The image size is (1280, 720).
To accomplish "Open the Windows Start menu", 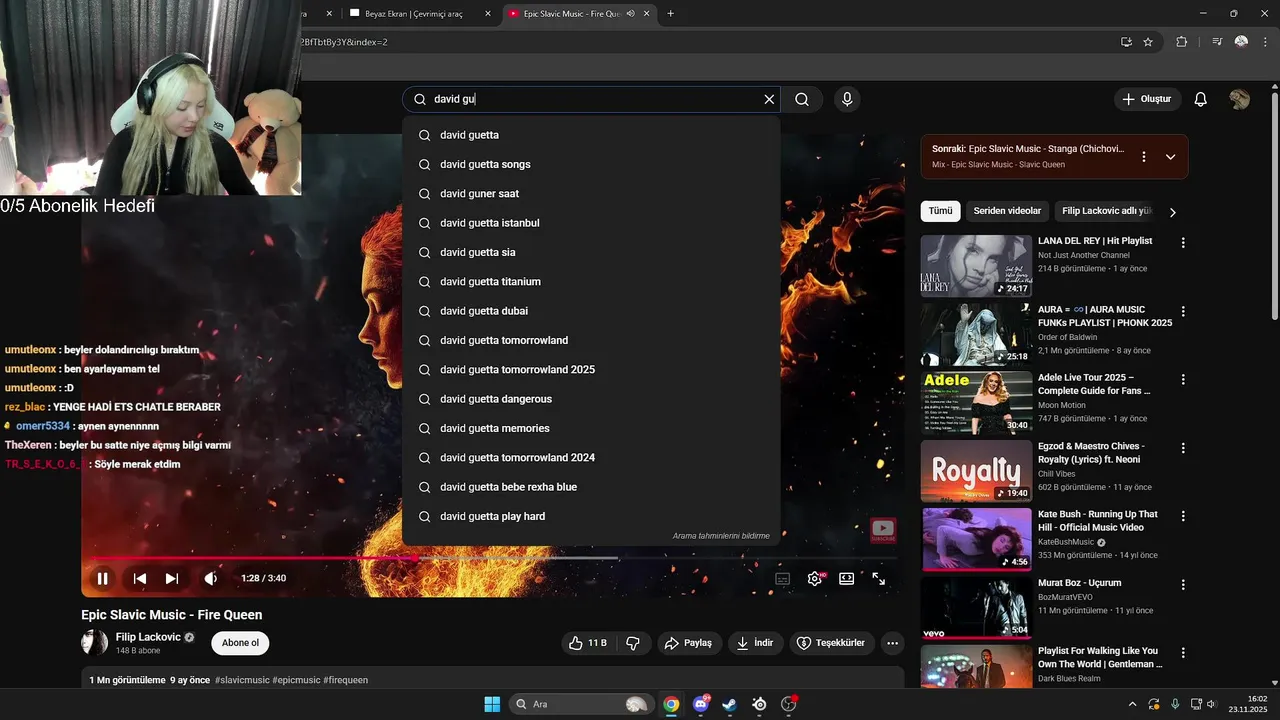I will click(492, 704).
